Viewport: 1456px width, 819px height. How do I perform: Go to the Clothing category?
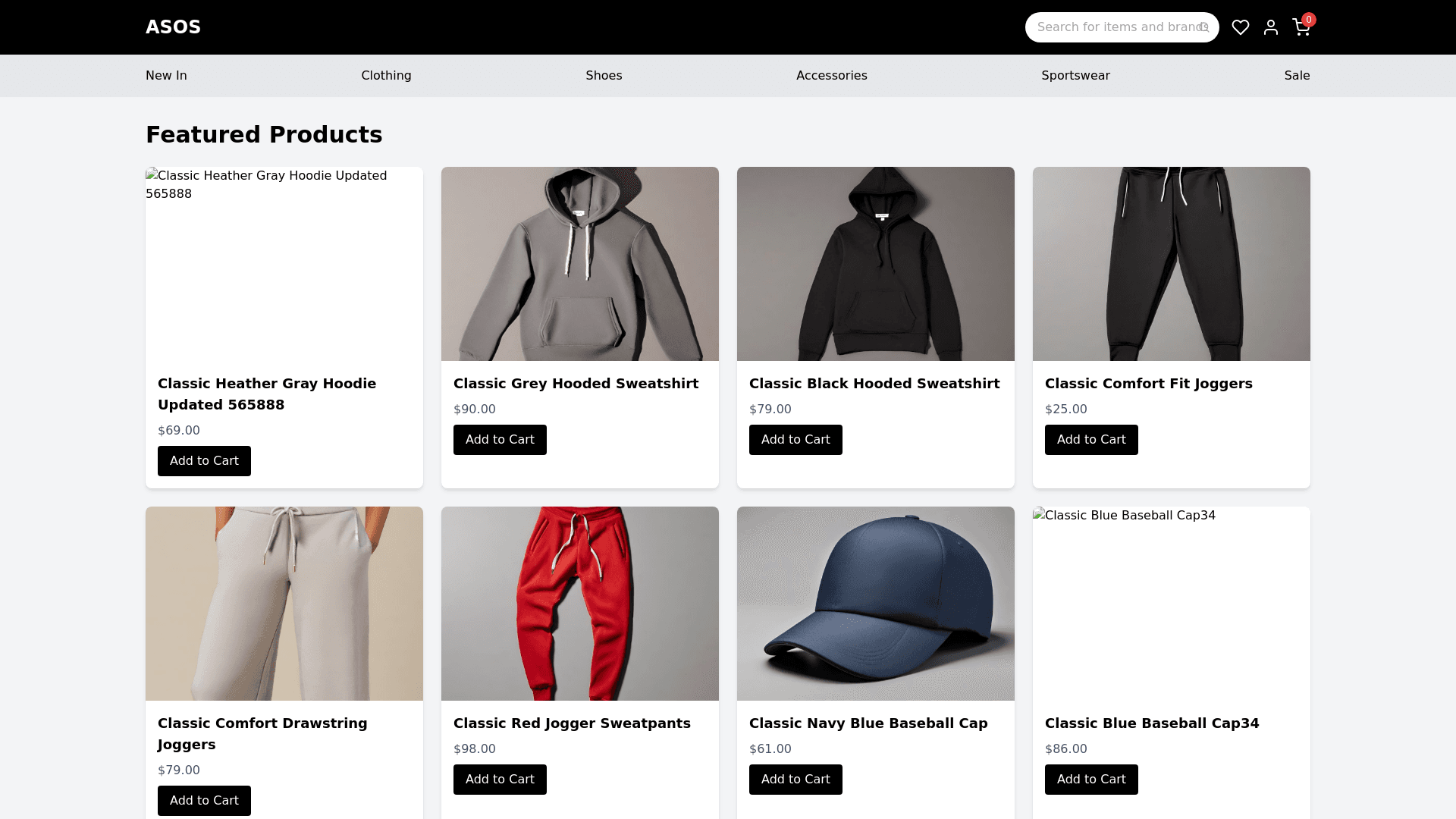[386, 76]
